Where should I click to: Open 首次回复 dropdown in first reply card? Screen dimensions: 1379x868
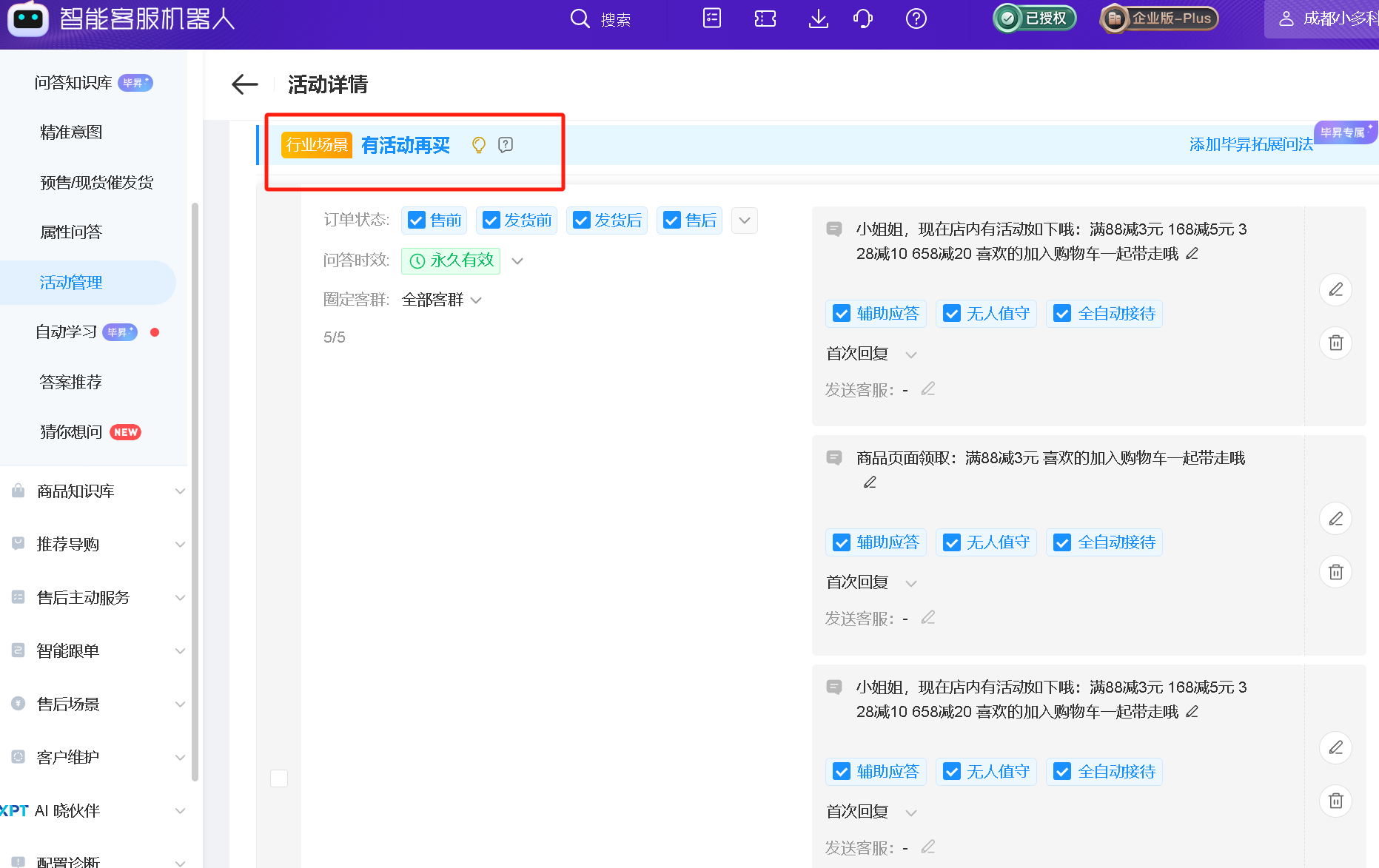(911, 354)
